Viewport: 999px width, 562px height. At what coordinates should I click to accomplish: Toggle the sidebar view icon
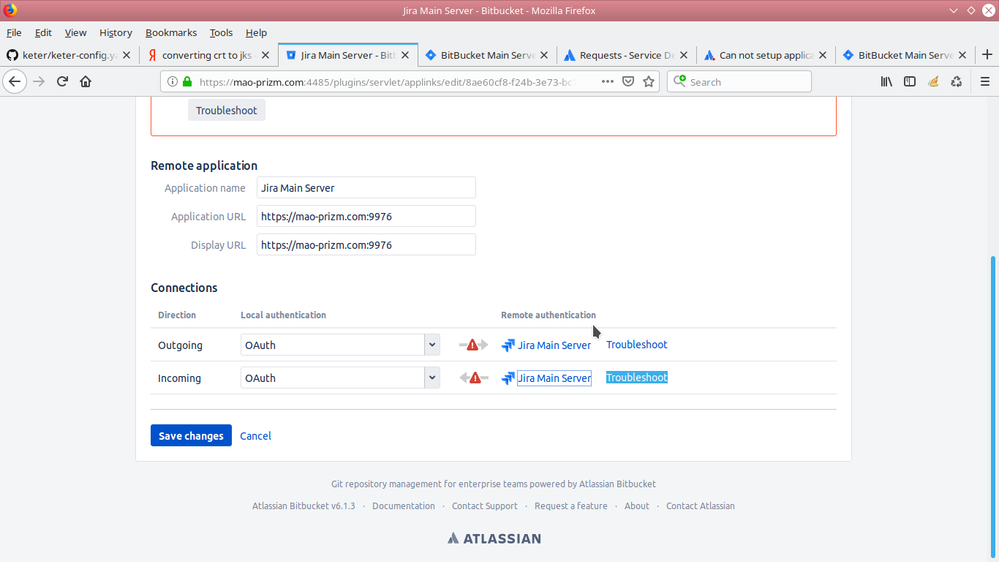(x=910, y=82)
